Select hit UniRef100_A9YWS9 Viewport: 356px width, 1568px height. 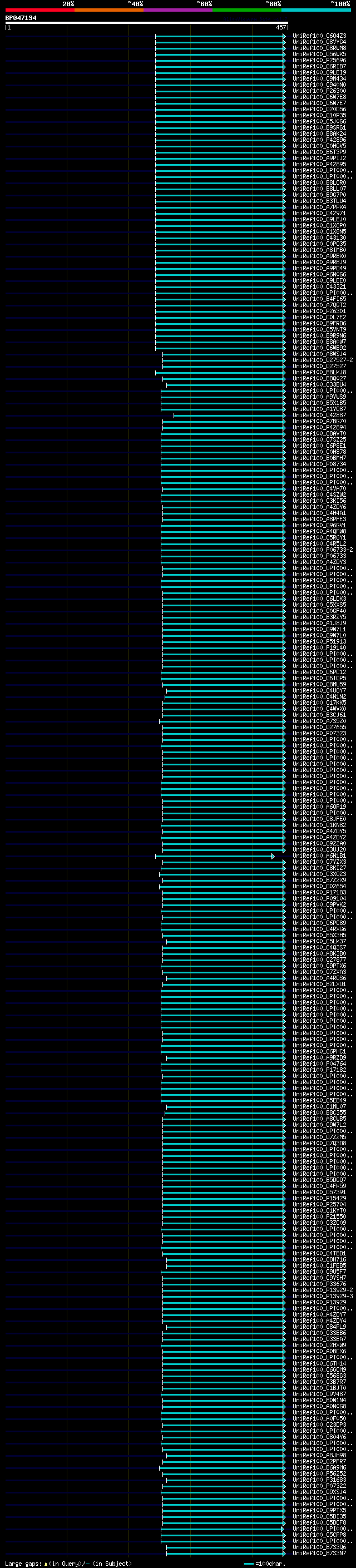319,396
